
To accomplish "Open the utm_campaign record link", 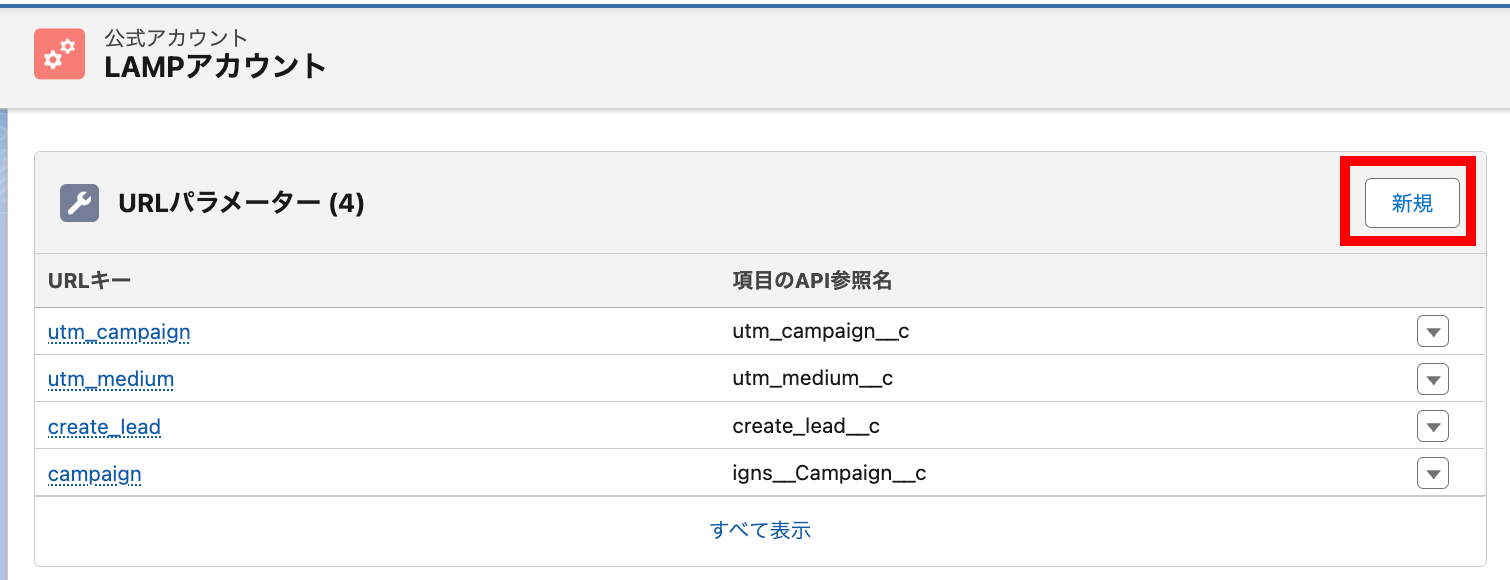I will point(119,331).
